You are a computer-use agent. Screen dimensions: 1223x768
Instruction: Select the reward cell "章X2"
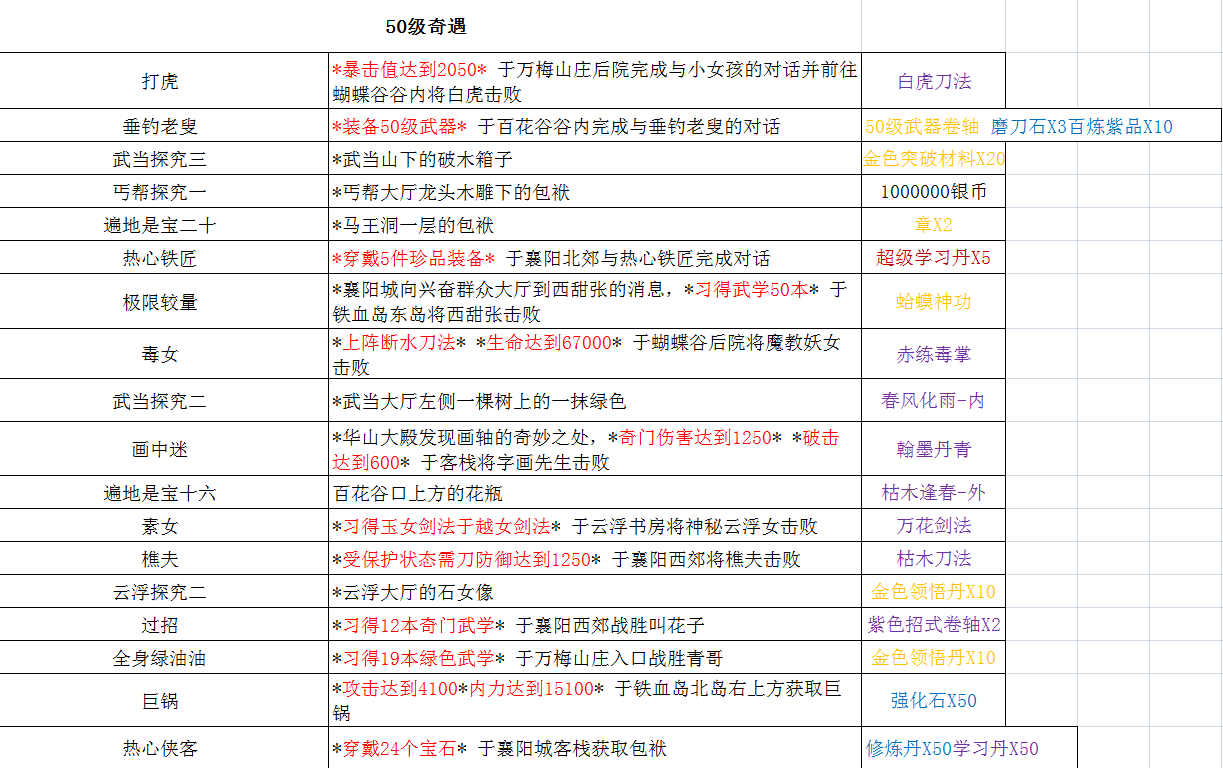point(934,225)
